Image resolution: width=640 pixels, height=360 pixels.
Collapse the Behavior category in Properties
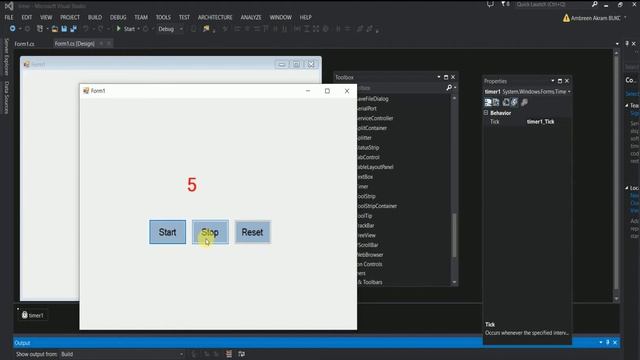click(x=486, y=113)
